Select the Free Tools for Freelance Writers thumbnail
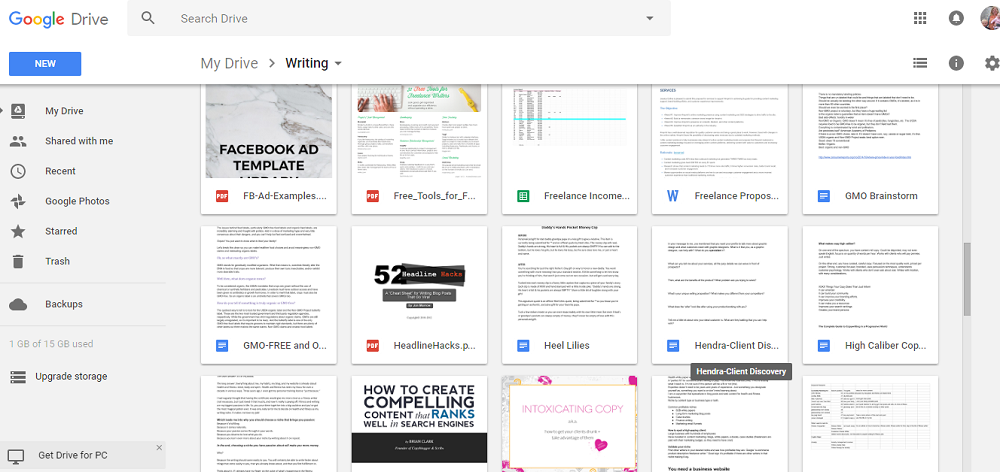 [419, 131]
